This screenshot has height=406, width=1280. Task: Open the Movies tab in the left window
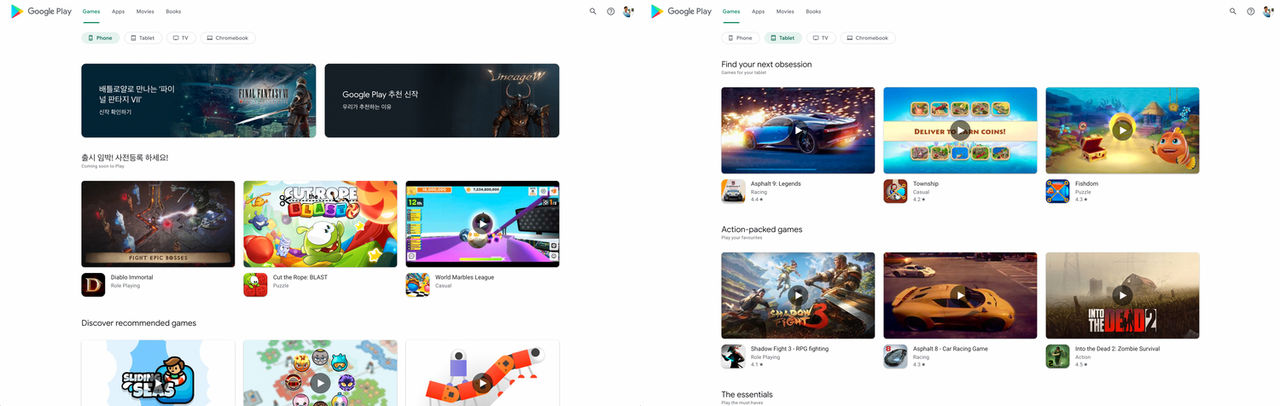145,11
